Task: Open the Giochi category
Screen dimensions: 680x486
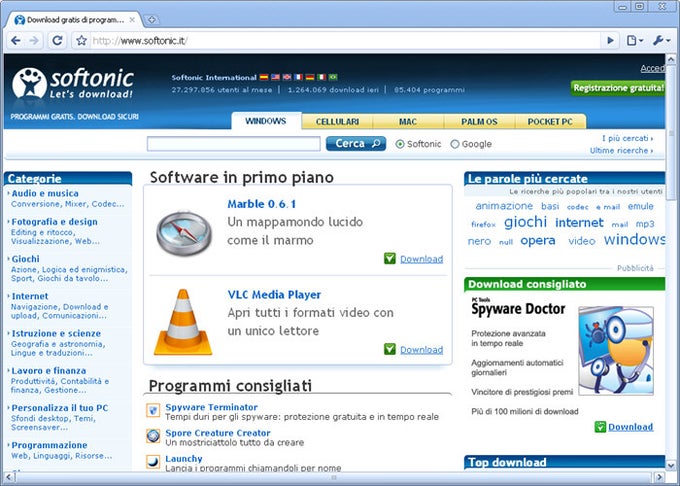Action: (26, 259)
